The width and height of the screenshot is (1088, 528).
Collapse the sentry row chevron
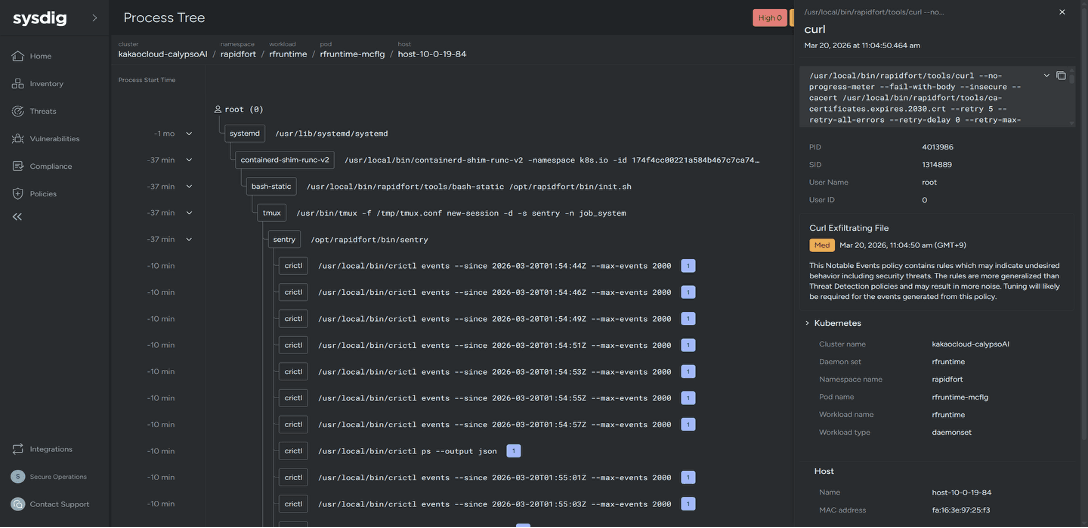click(189, 239)
